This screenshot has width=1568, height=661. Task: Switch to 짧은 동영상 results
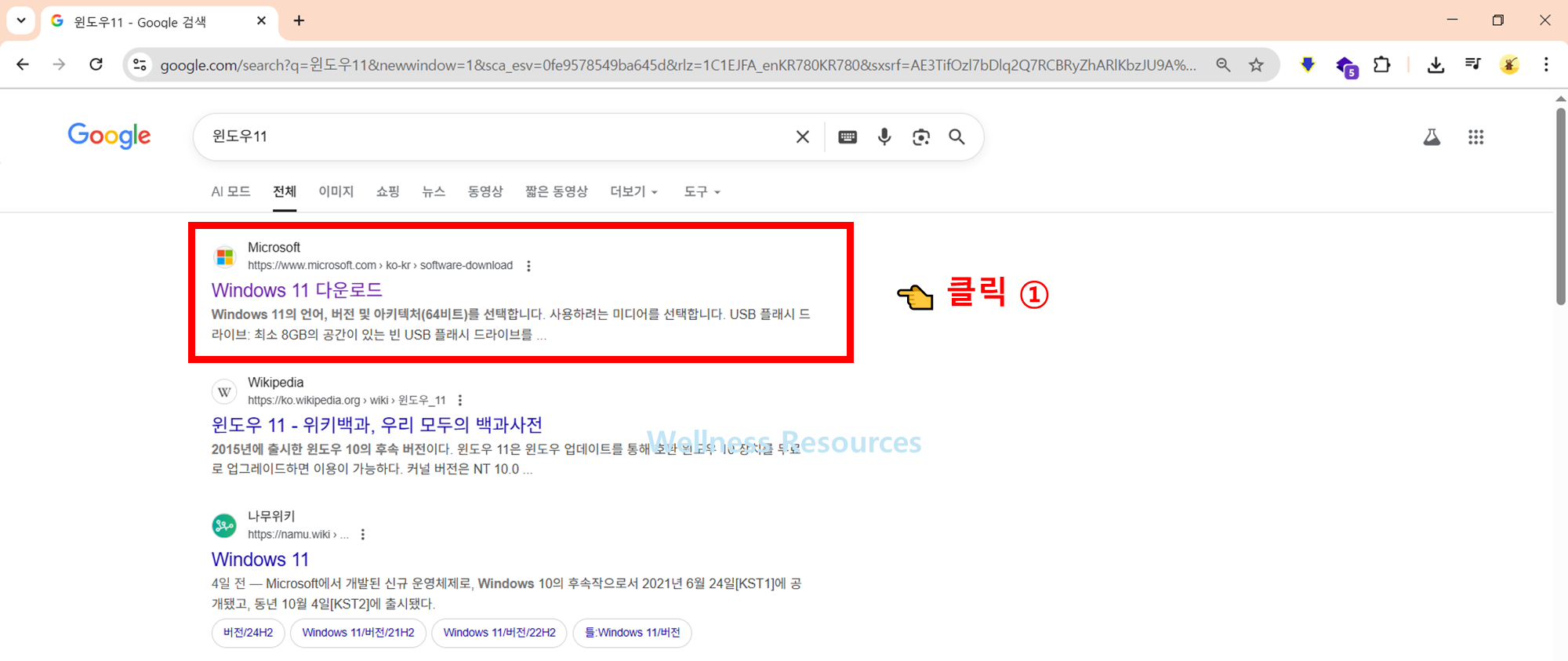pyautogui.click(x=557, y=191)
